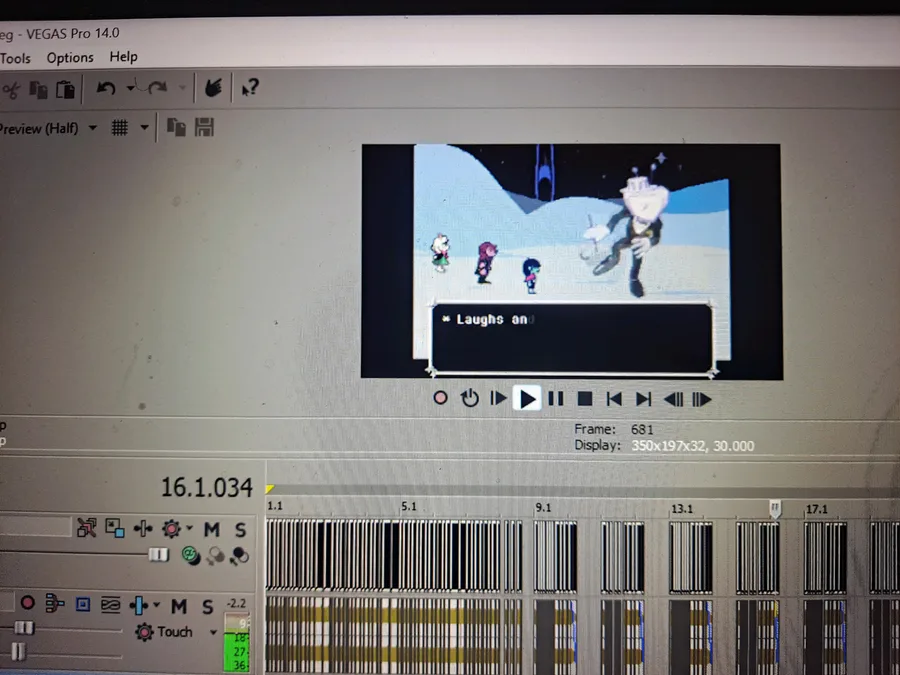Click the audio track volume slider
This screenshot has height=675, width=900.
pos(24,628)
